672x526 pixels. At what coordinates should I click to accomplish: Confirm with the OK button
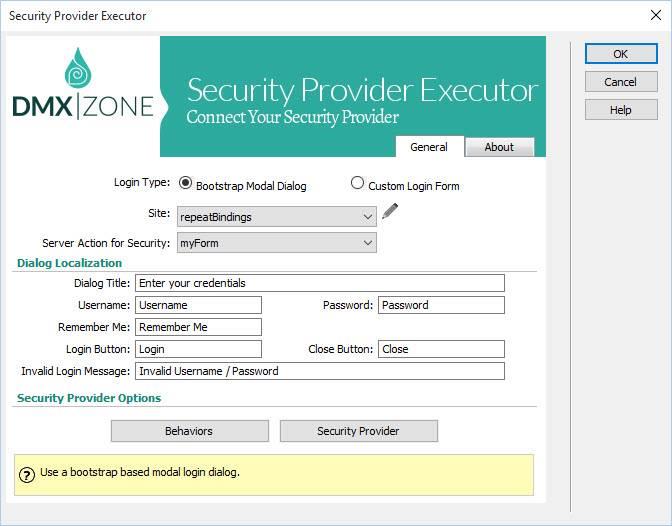pyautogui.click(x=621, y=54)
